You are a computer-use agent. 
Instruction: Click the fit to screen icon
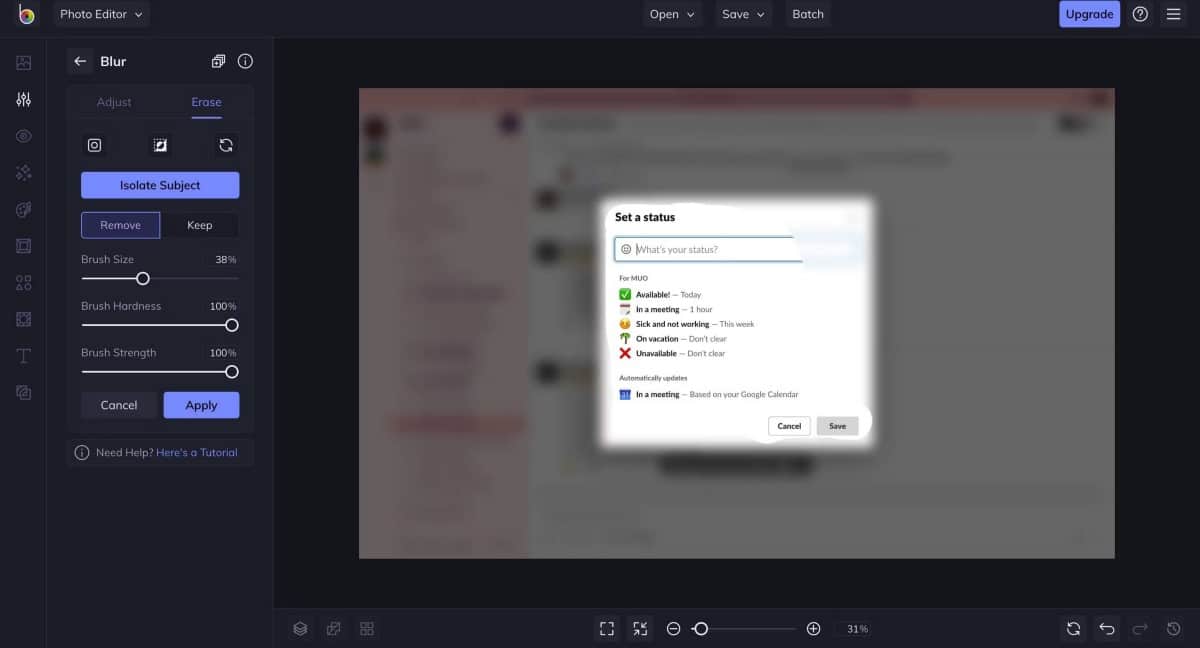pyautogui.click(x=606, y=629)
